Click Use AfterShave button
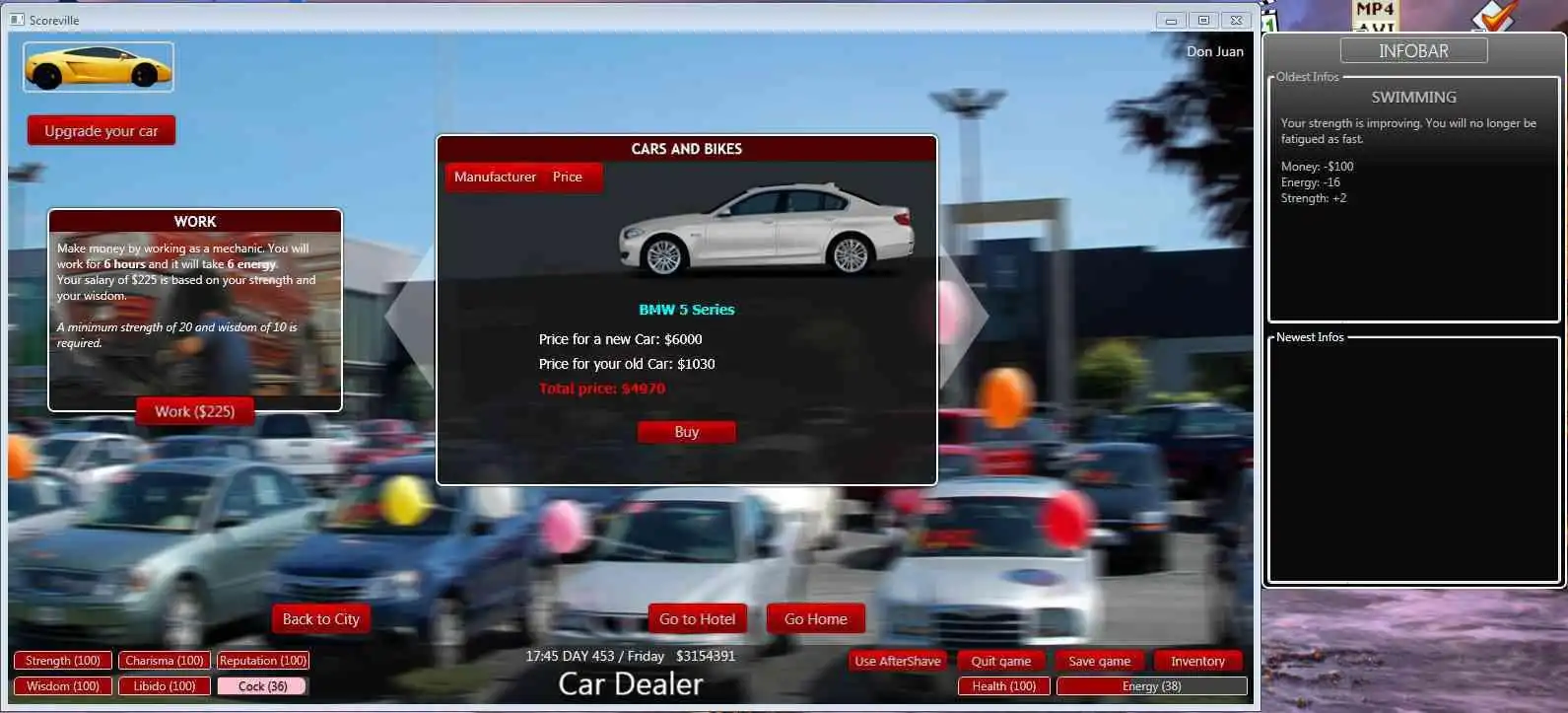 click(898, 661)
